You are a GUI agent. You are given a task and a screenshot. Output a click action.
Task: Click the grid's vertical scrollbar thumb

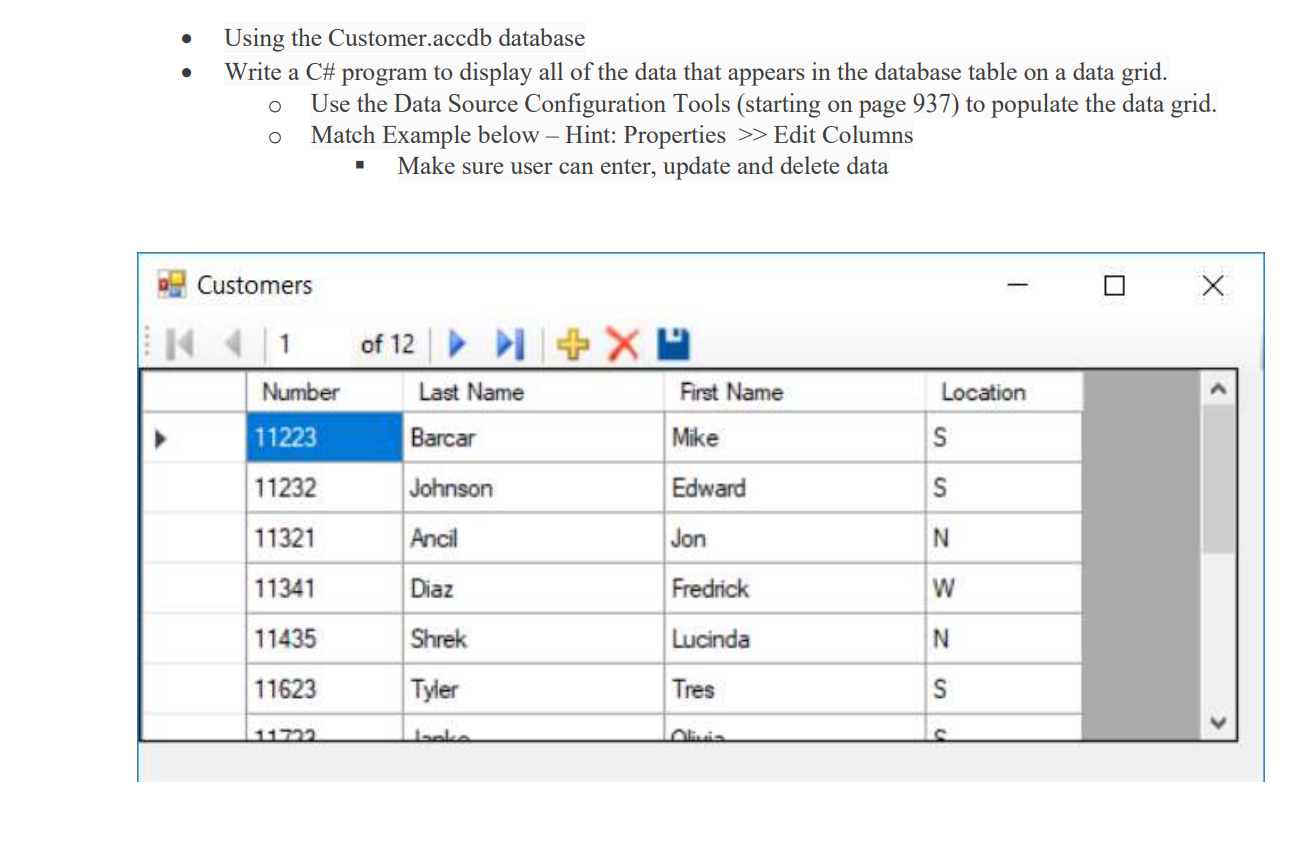tap(1217, 479)
